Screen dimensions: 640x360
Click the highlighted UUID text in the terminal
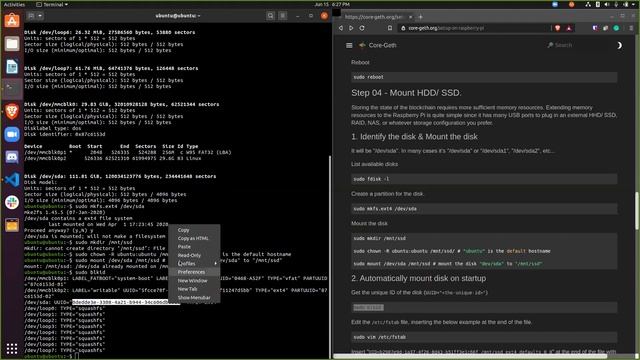click(x=126, y=302)
